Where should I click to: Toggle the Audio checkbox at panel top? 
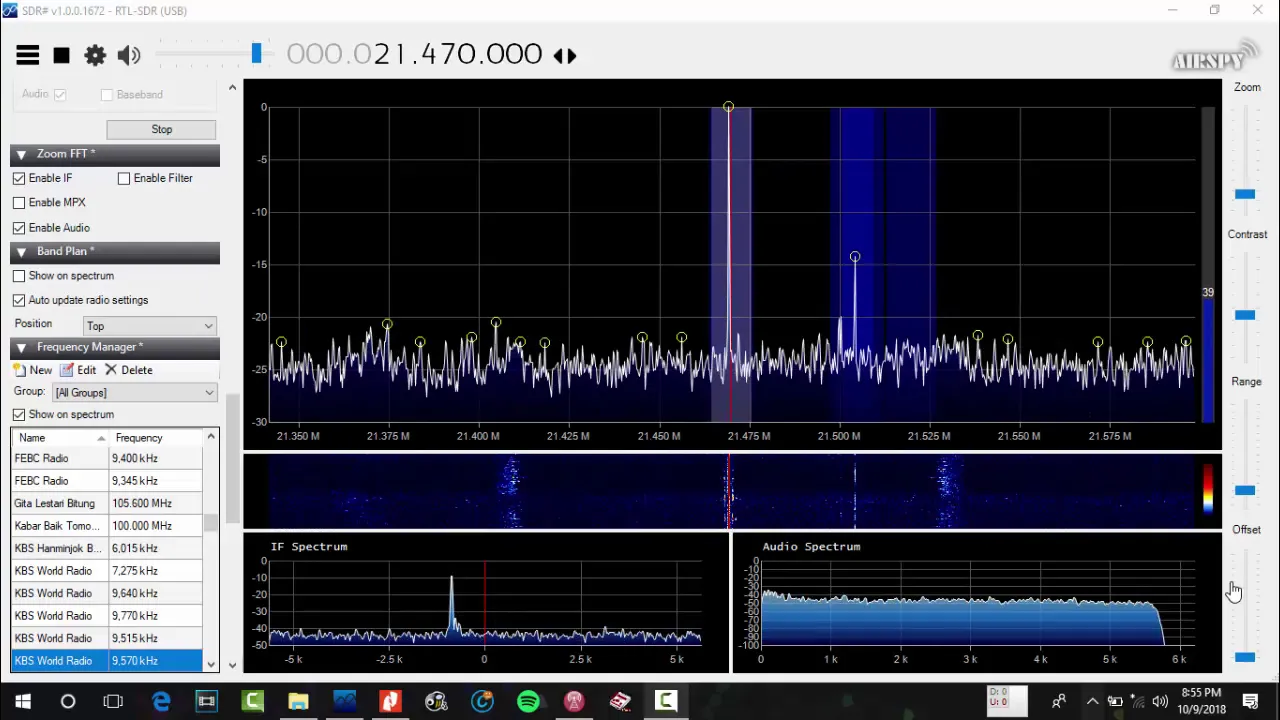click(60, 95)
